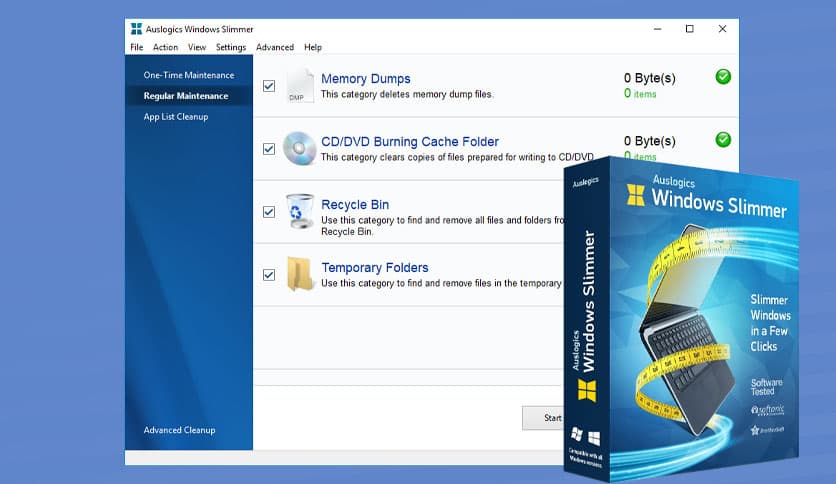
Task: Click the Recycle Bin category title
Action: 355,205
